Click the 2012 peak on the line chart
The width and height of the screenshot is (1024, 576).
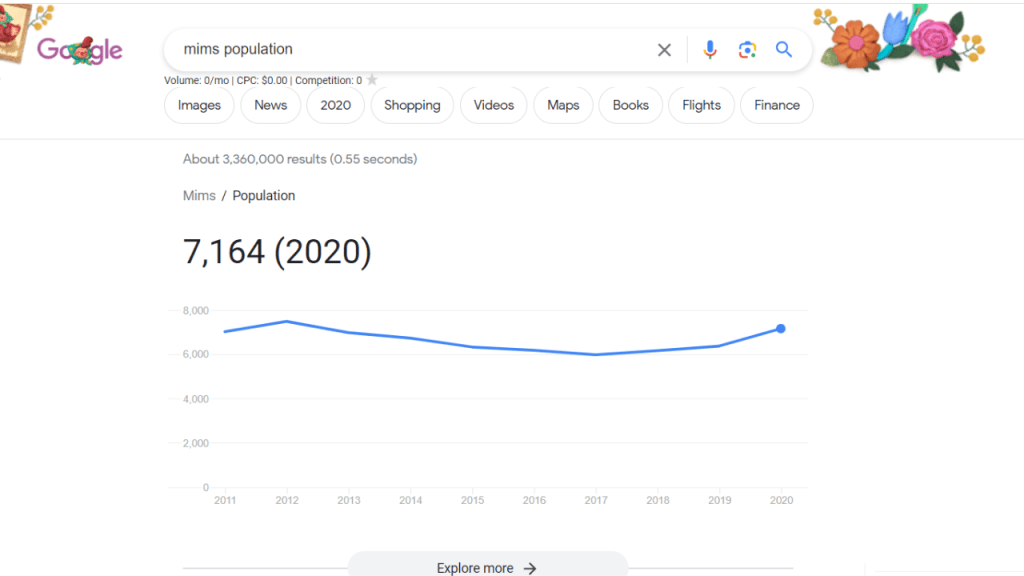tap(287, 321)
